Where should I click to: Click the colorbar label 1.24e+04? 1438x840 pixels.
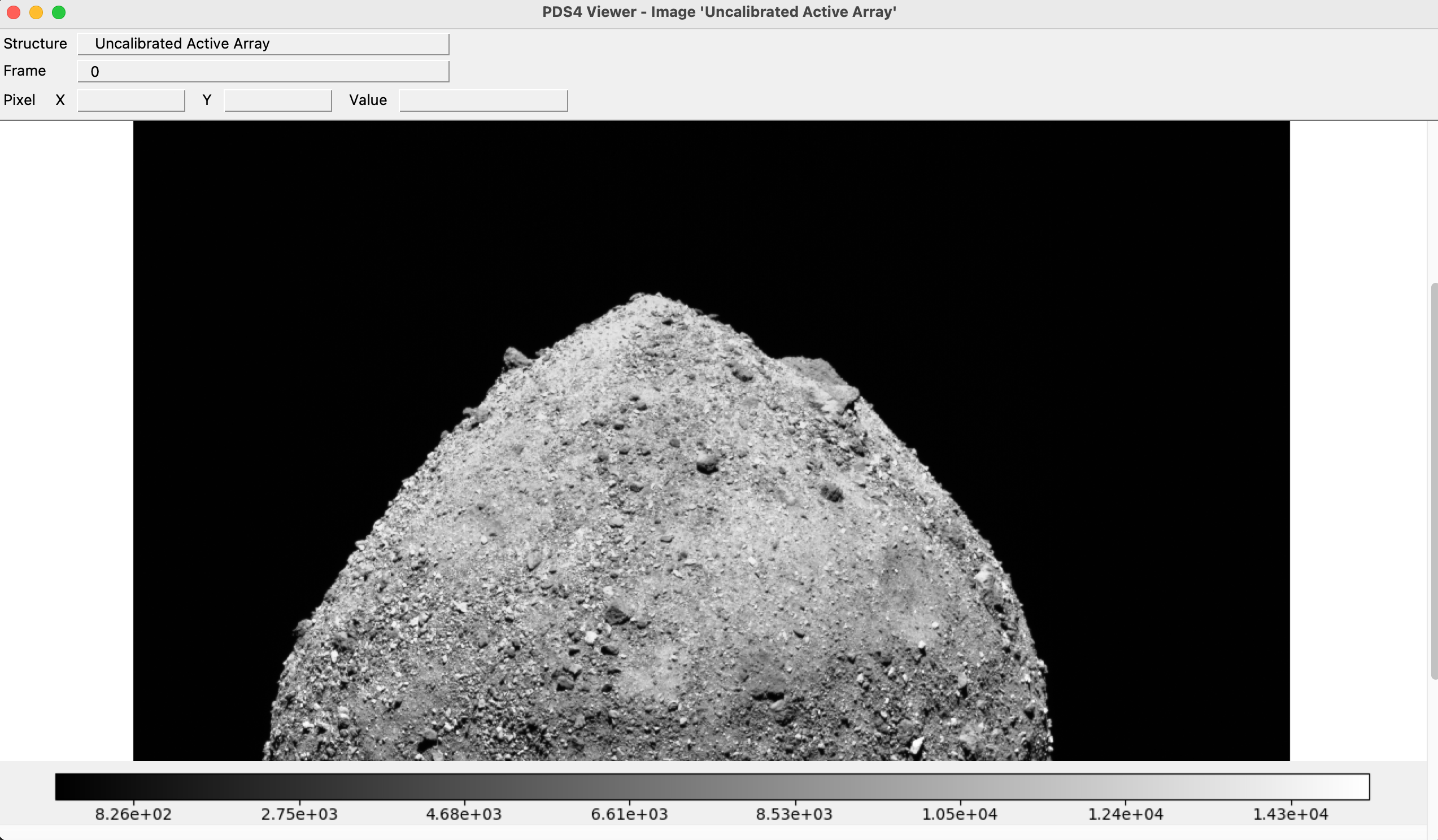[1125, 815]
